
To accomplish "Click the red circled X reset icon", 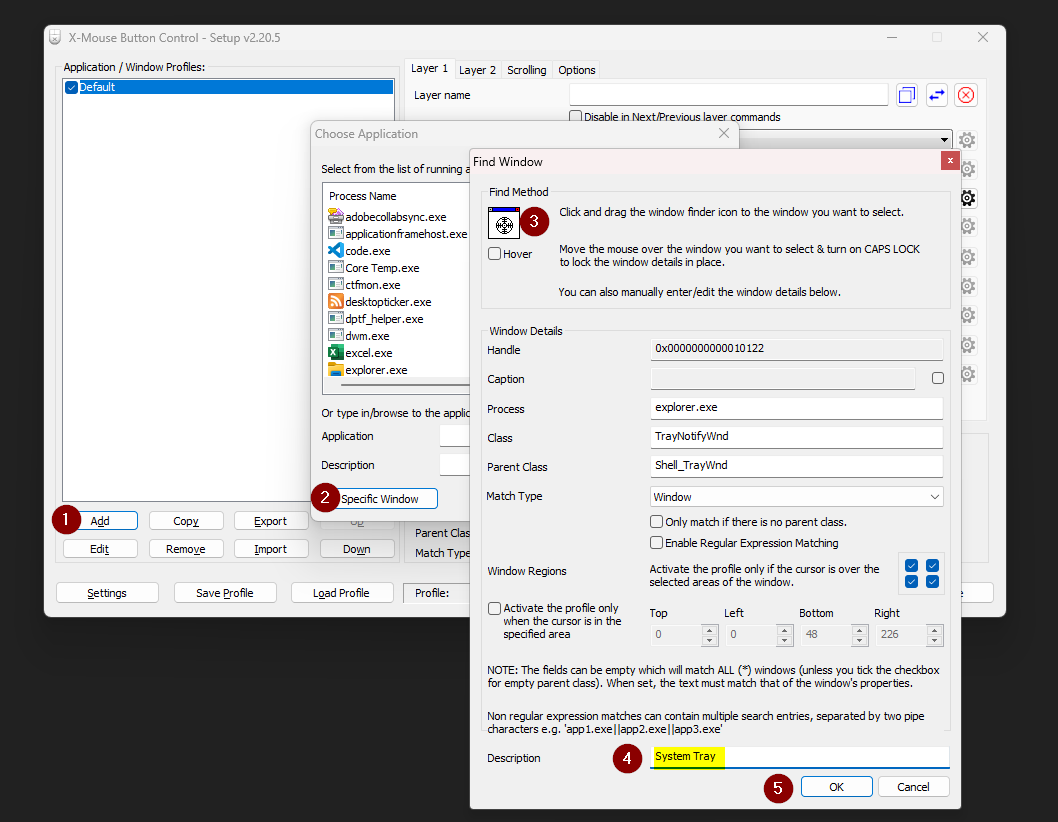I will point(966,95).
